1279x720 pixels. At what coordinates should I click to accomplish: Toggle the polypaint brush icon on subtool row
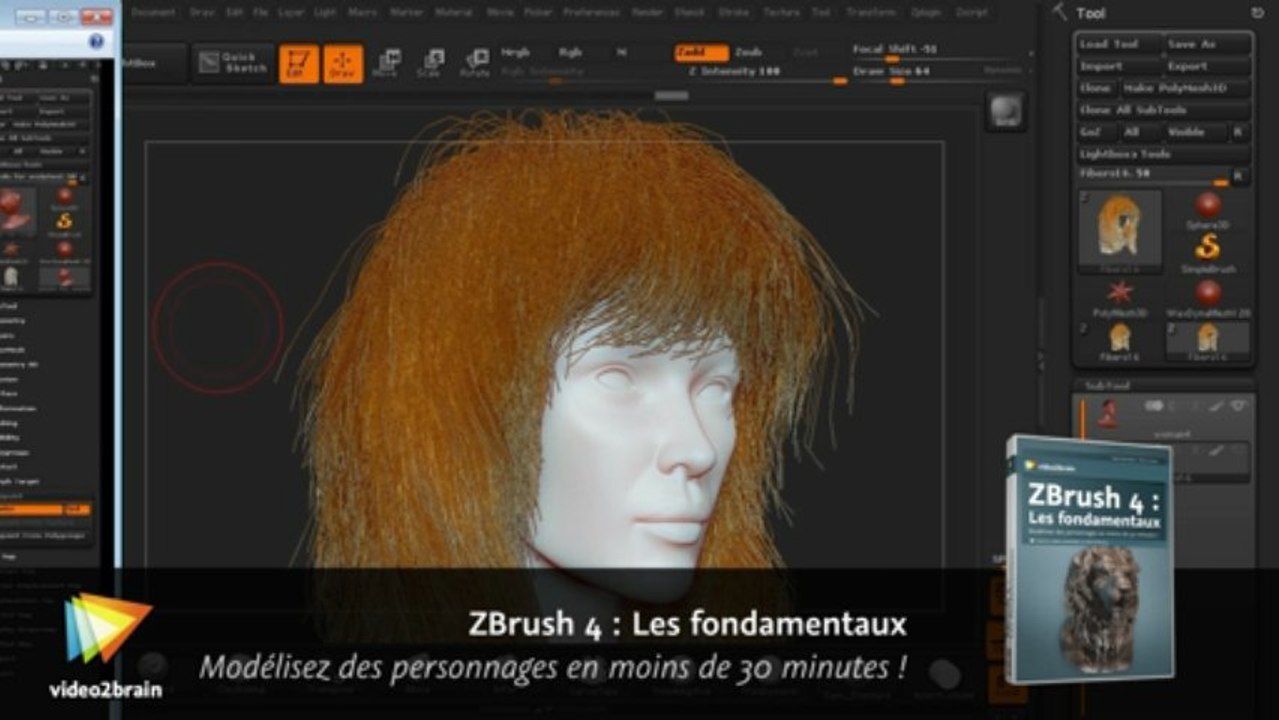tap(1216, 405)
